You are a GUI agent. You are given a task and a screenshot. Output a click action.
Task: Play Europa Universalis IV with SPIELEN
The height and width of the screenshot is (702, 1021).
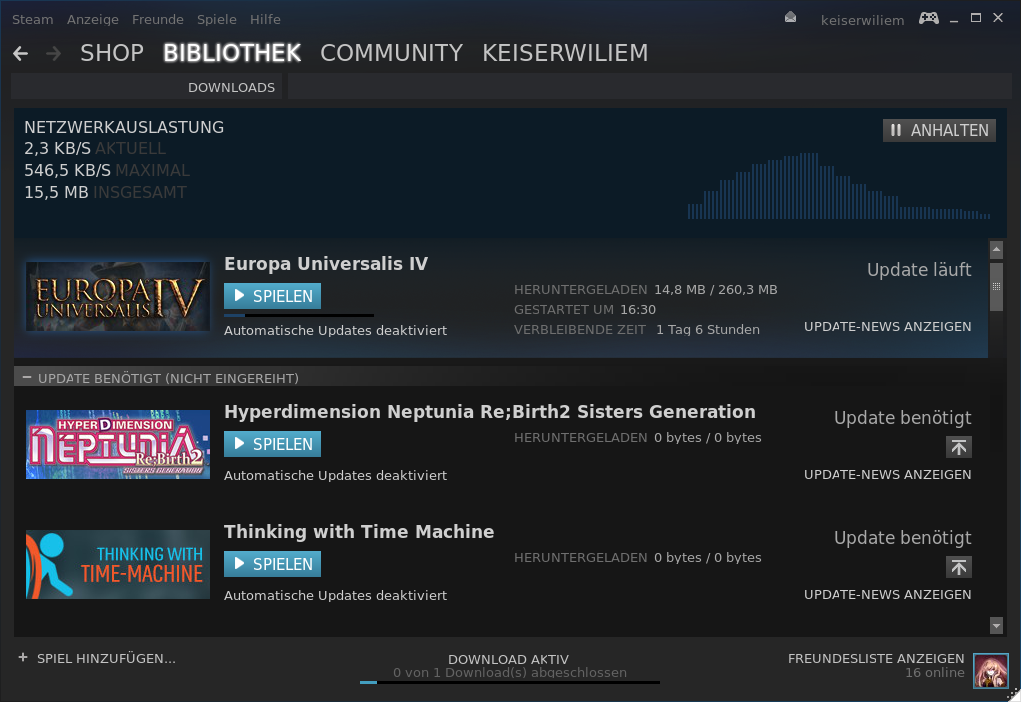click(272, 296)
